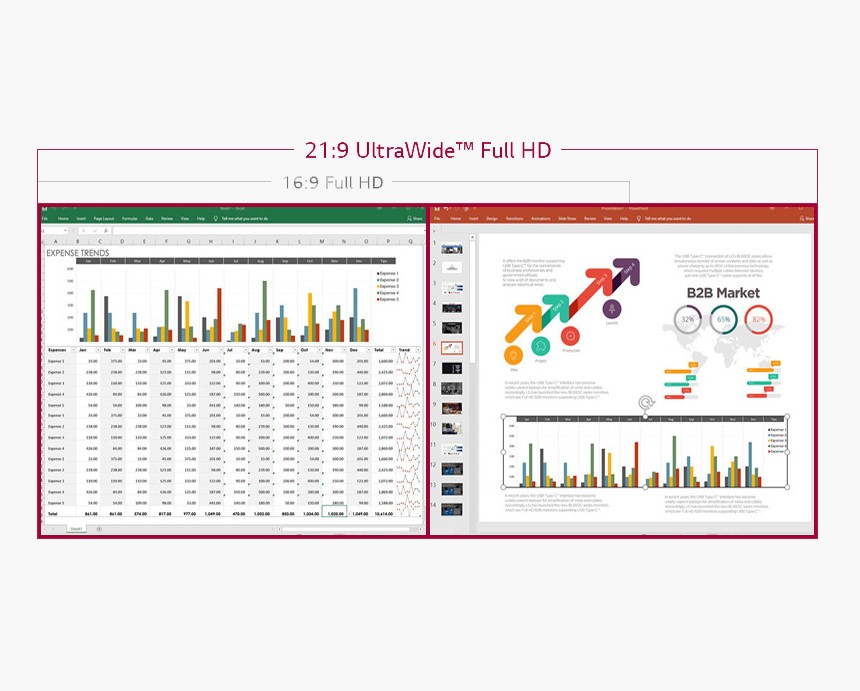Viewport: 860px width, 691px height.
Task: Expand the Total column chevron in the expense table
Action: tap(392, 350)
